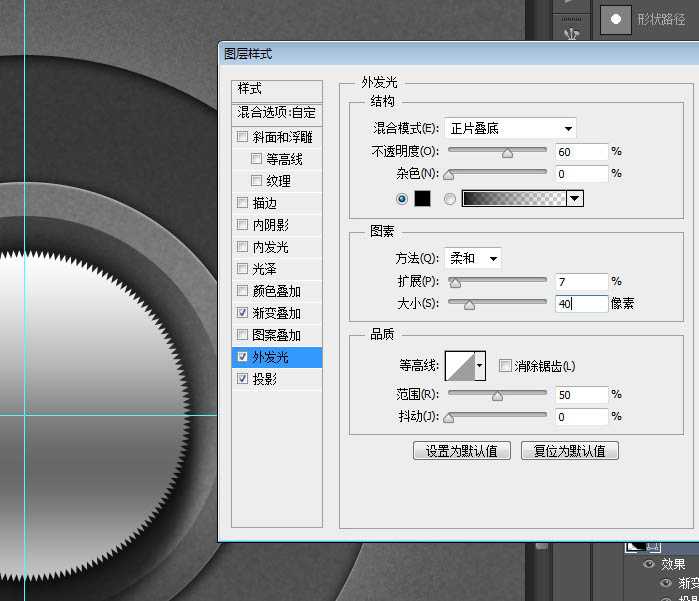Image resolution: width=699 pixels, height=601 pixels.
Task: Uncheck the 投影 (Drop Shadow) checkbox
Action: tap(243, 379)
